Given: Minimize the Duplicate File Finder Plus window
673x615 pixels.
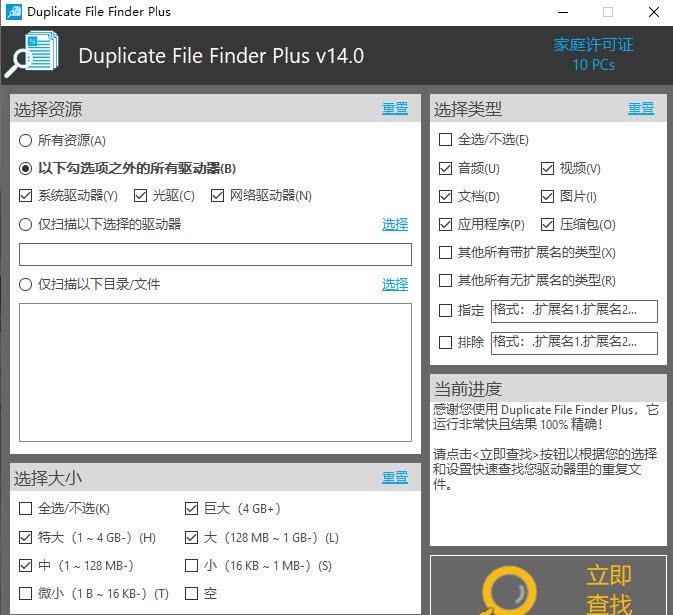Looking at the screenshot, I should [563, 12].
